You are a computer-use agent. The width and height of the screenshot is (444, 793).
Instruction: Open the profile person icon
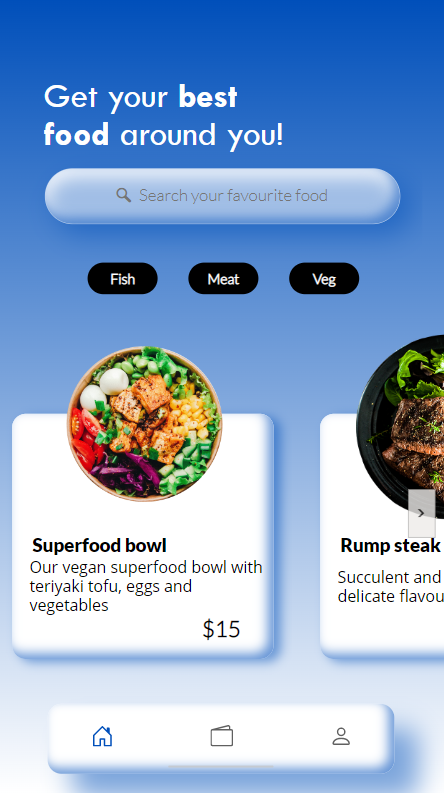point(341,736)
